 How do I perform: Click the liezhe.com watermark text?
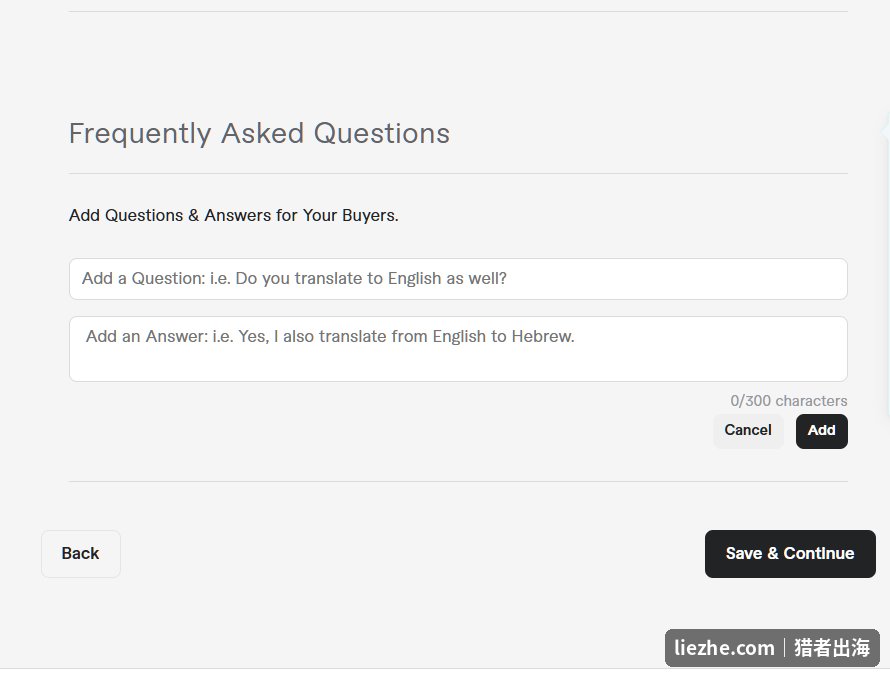724,647
